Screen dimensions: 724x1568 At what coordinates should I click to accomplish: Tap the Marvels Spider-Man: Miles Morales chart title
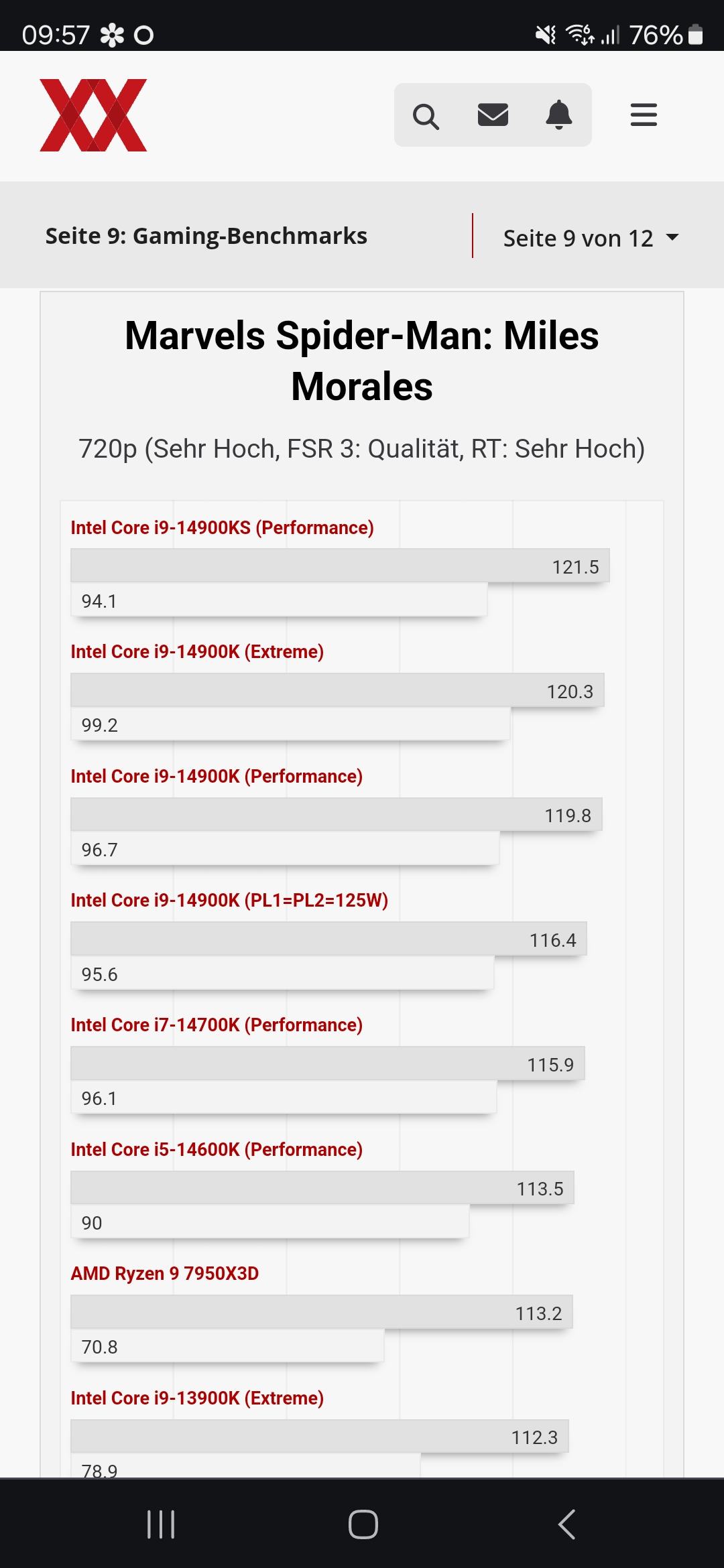coord(362,361)
